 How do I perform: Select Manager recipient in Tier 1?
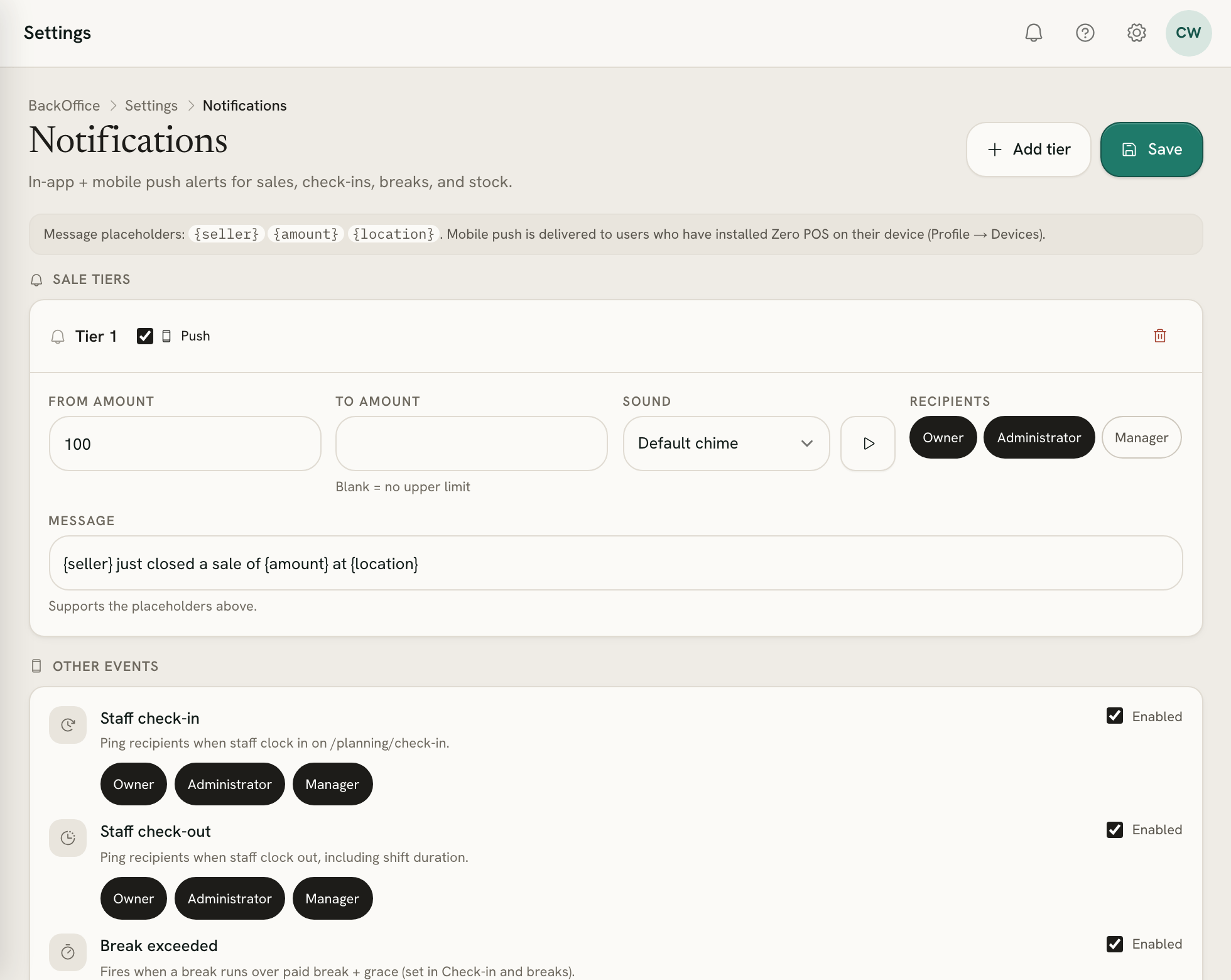pyautogui.click(x=1141, y=437)
